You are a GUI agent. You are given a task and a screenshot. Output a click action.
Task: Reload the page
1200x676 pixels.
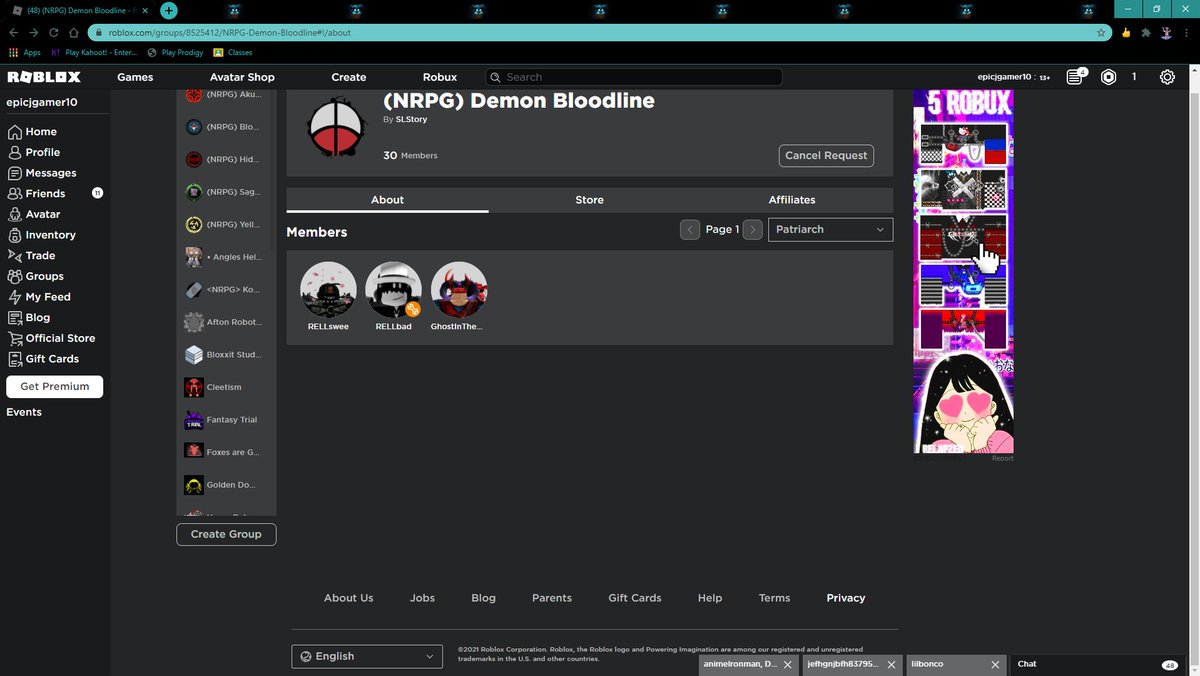[54, 32]
